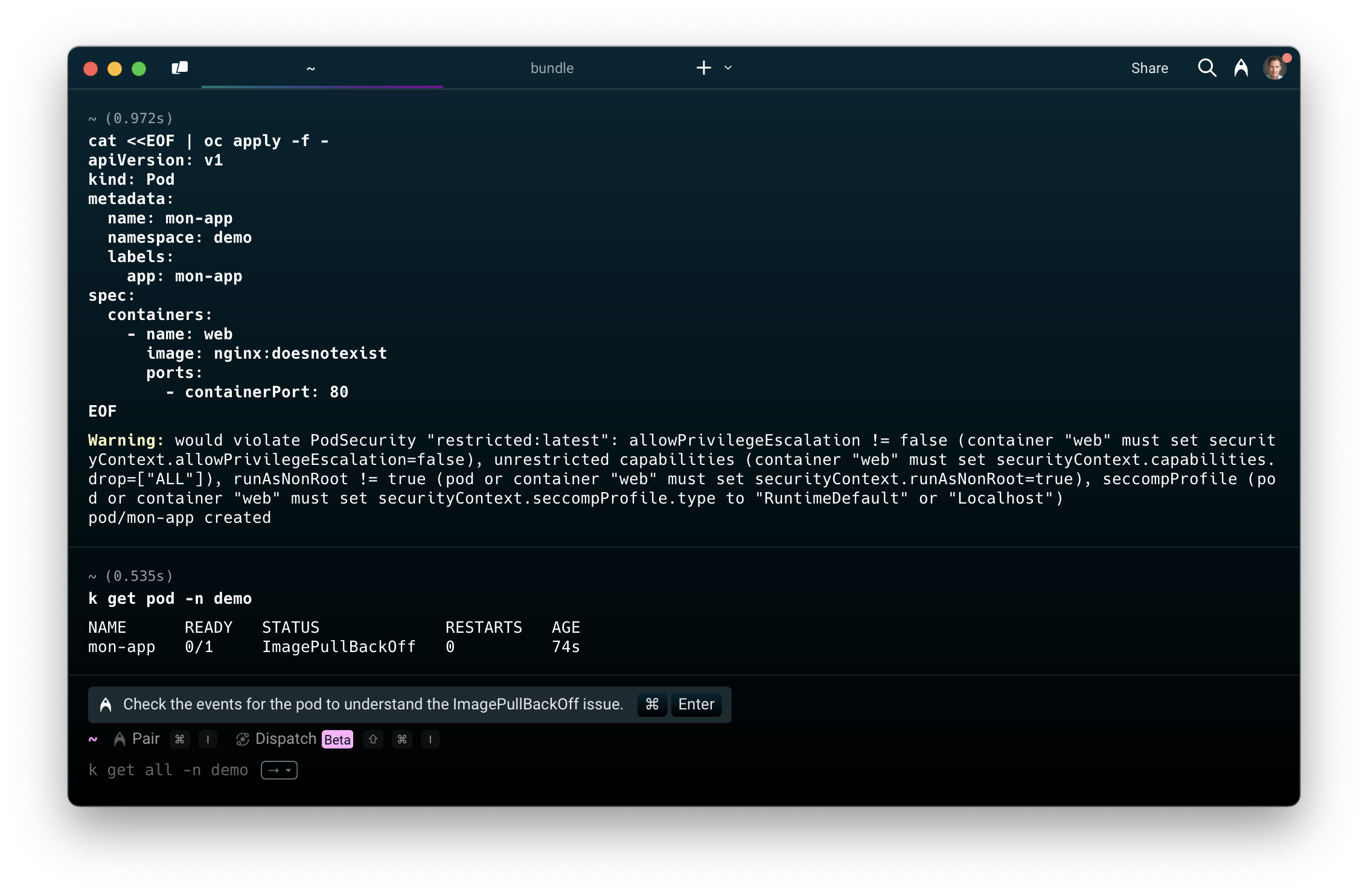The width and height of the screenshot is (1368, 896).
Task: Expand the new tab options chevron
Action: click(728, 68)
